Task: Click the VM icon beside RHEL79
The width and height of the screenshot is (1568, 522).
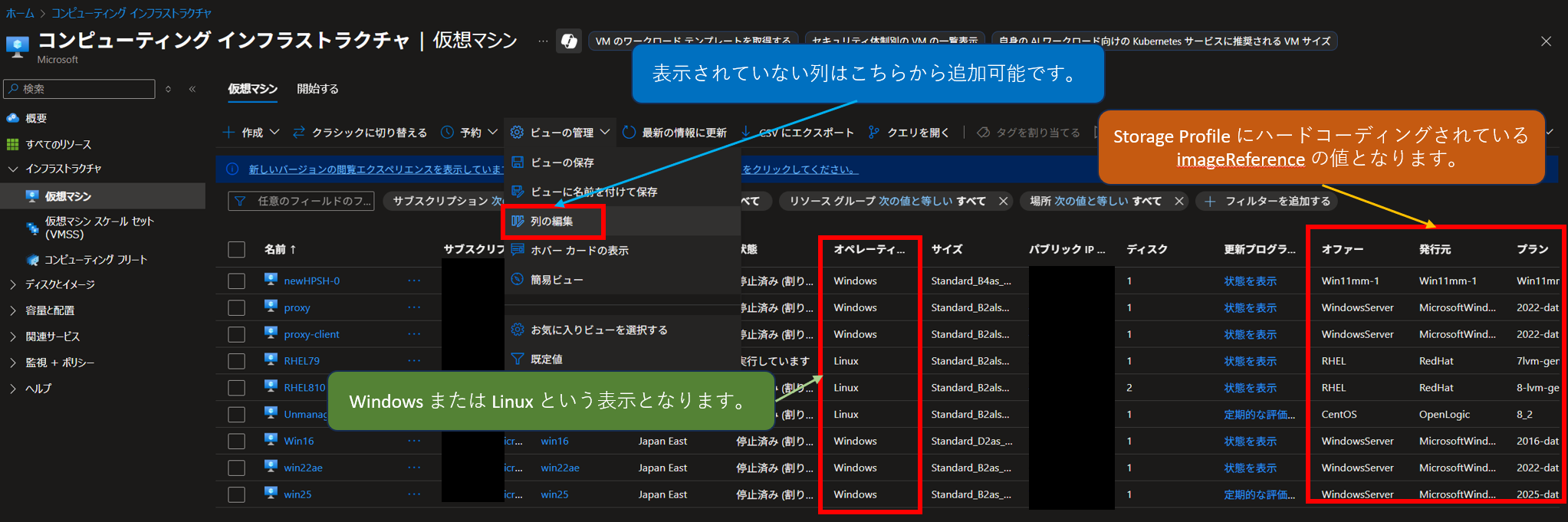Action: [x=271, y=360]
